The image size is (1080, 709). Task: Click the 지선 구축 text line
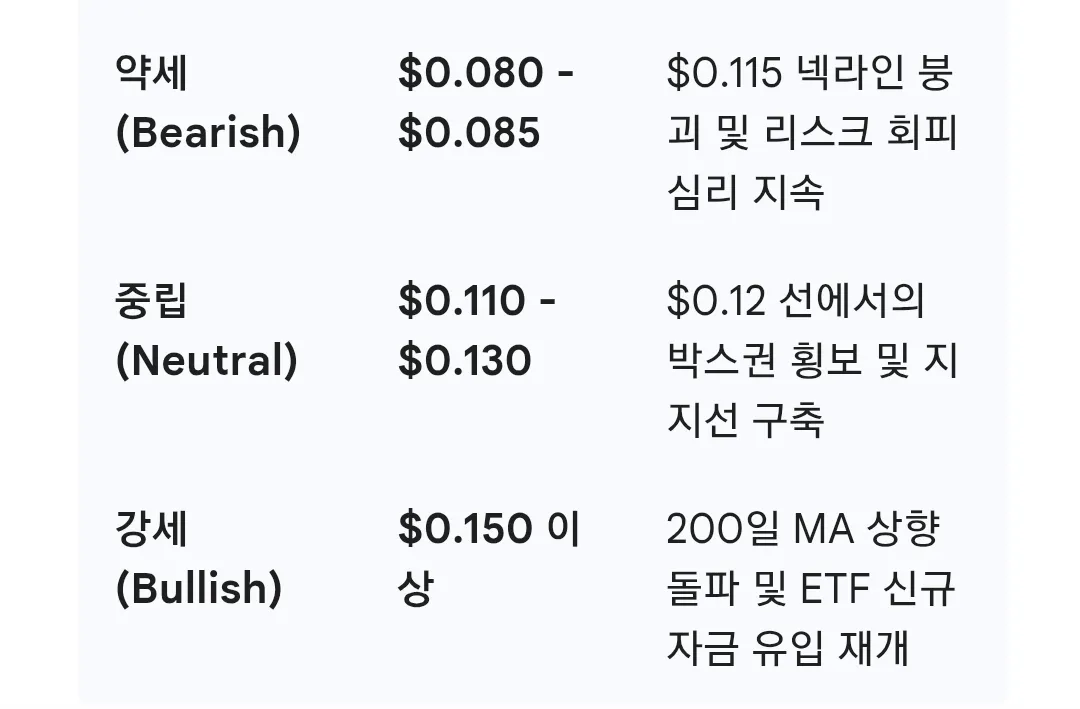pos(745,419)
